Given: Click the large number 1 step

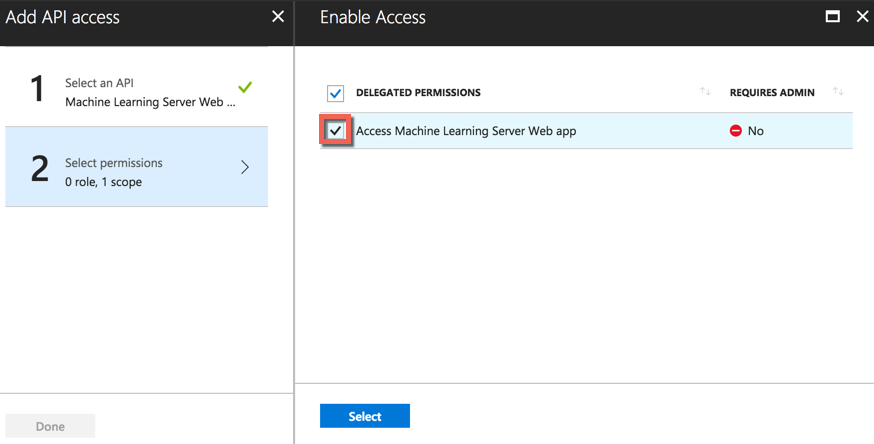Looking at the screenshot, I should click(38, 90).
